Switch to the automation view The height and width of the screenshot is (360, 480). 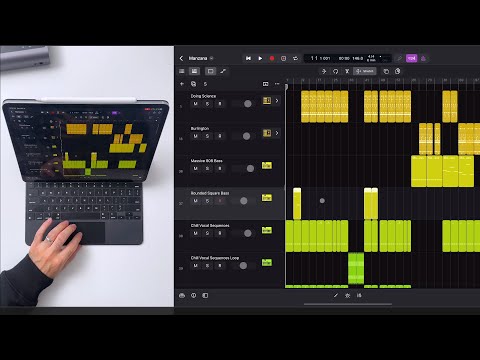tap(223, 71)
